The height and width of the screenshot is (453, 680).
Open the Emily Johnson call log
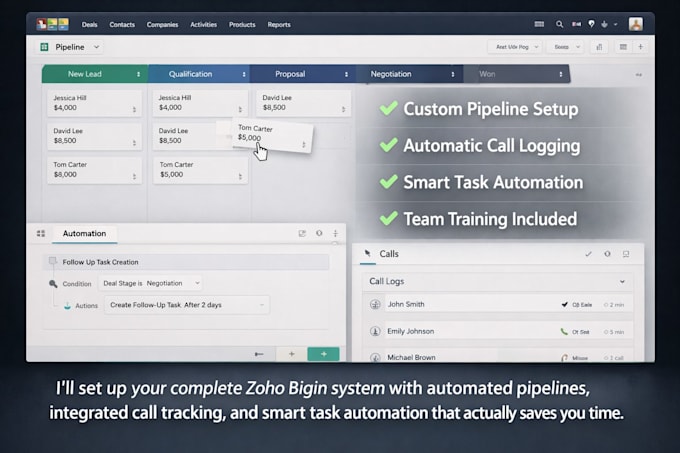pyautogui.click(x=497, y=332)
